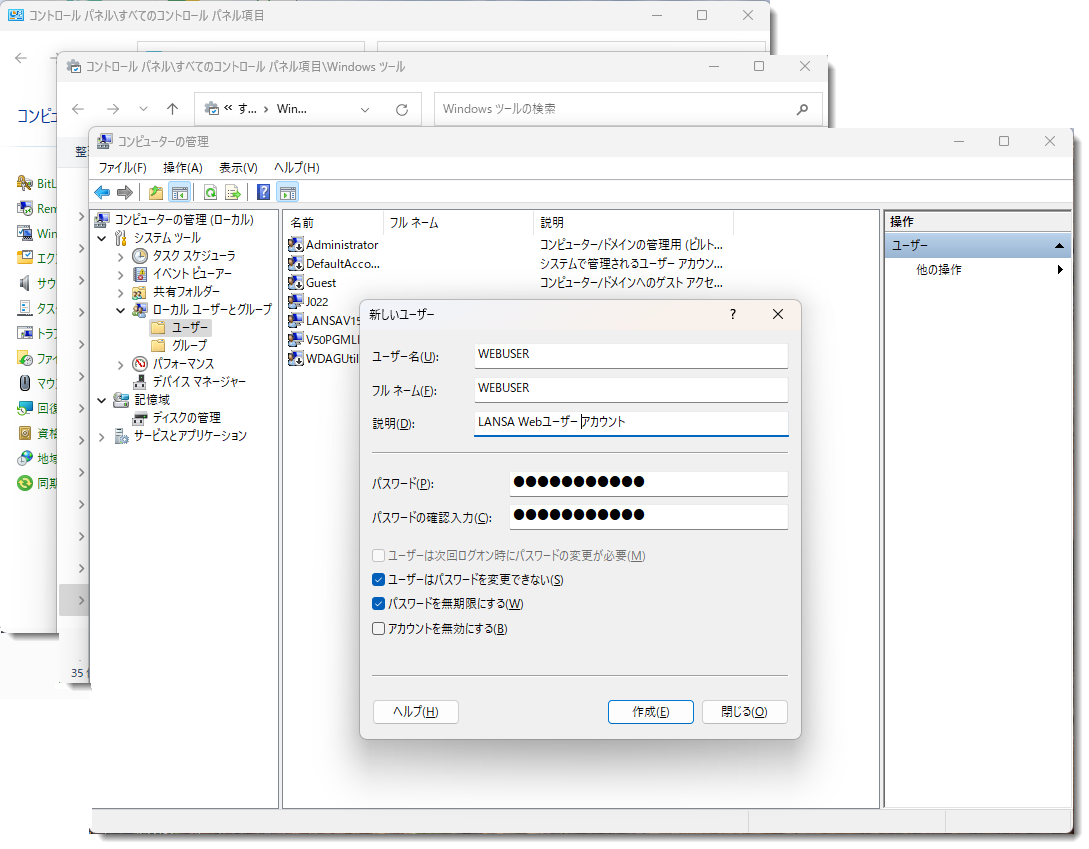This screenshot has height=849, width=1089.
Task: Click the refresh icon in Windows ツール window
Action: (x=401, y=109)
